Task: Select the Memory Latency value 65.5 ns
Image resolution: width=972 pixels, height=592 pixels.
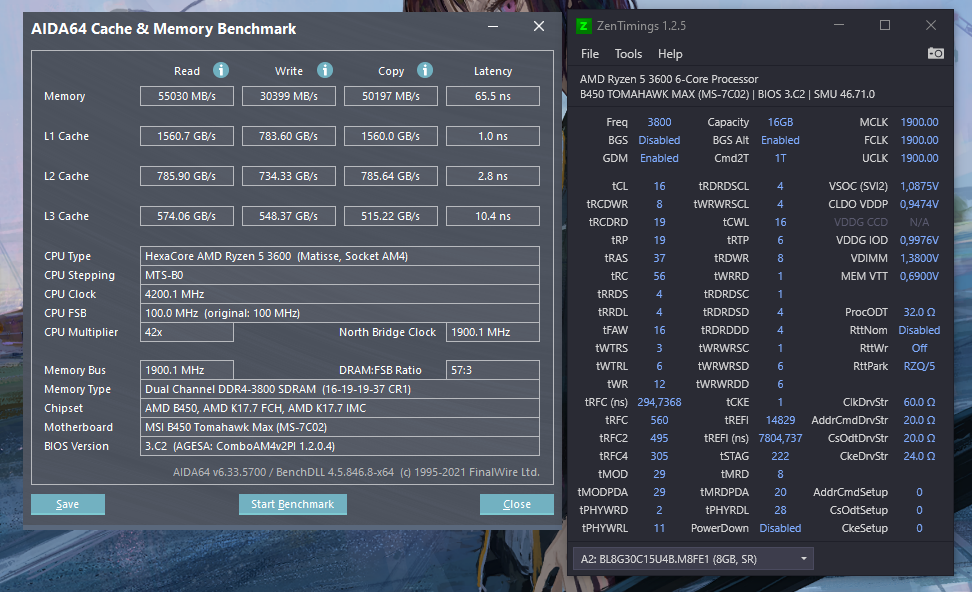Action: click(493, 96)
